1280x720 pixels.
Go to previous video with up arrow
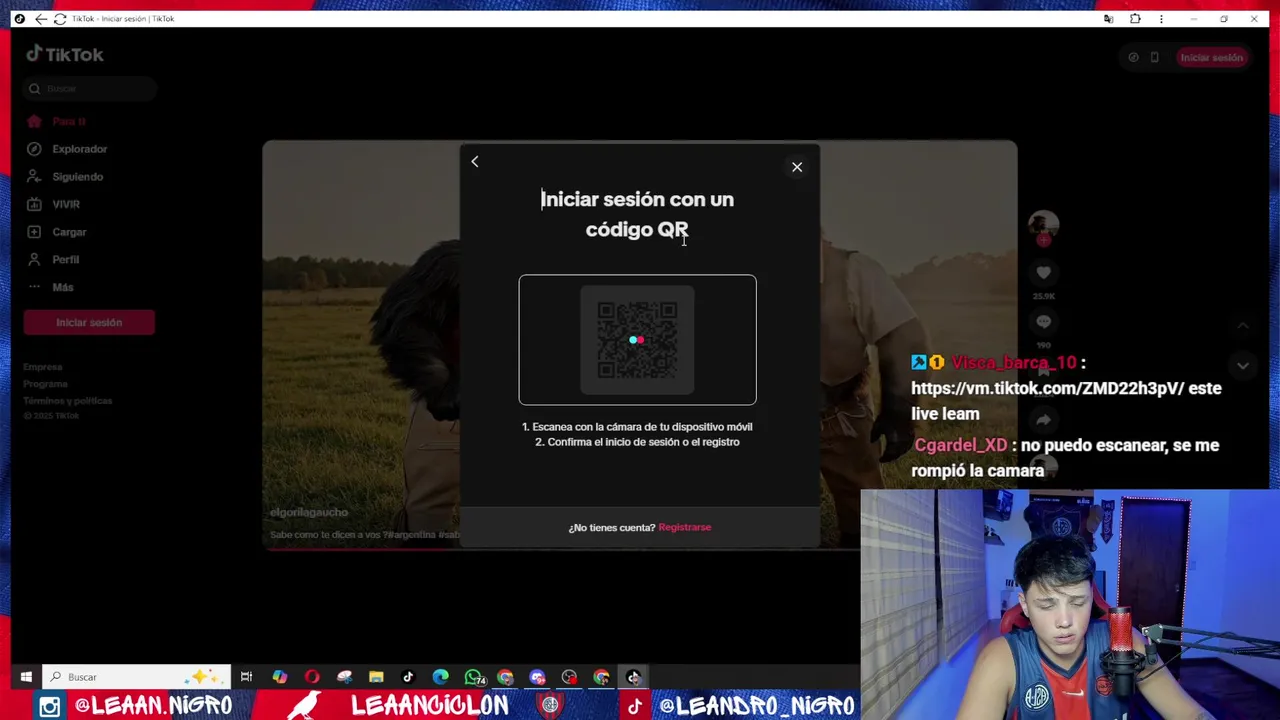1242,326
